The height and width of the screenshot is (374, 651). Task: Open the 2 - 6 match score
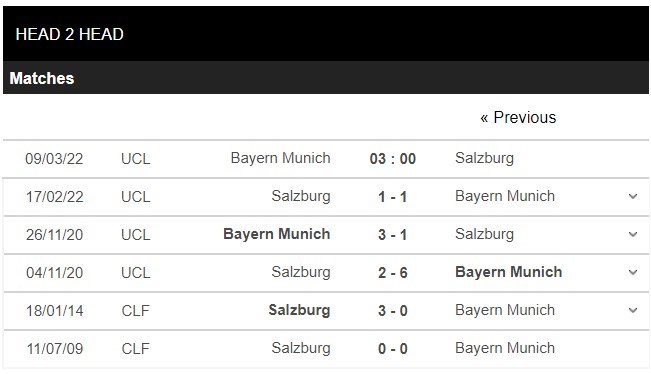tap(393, 273)
